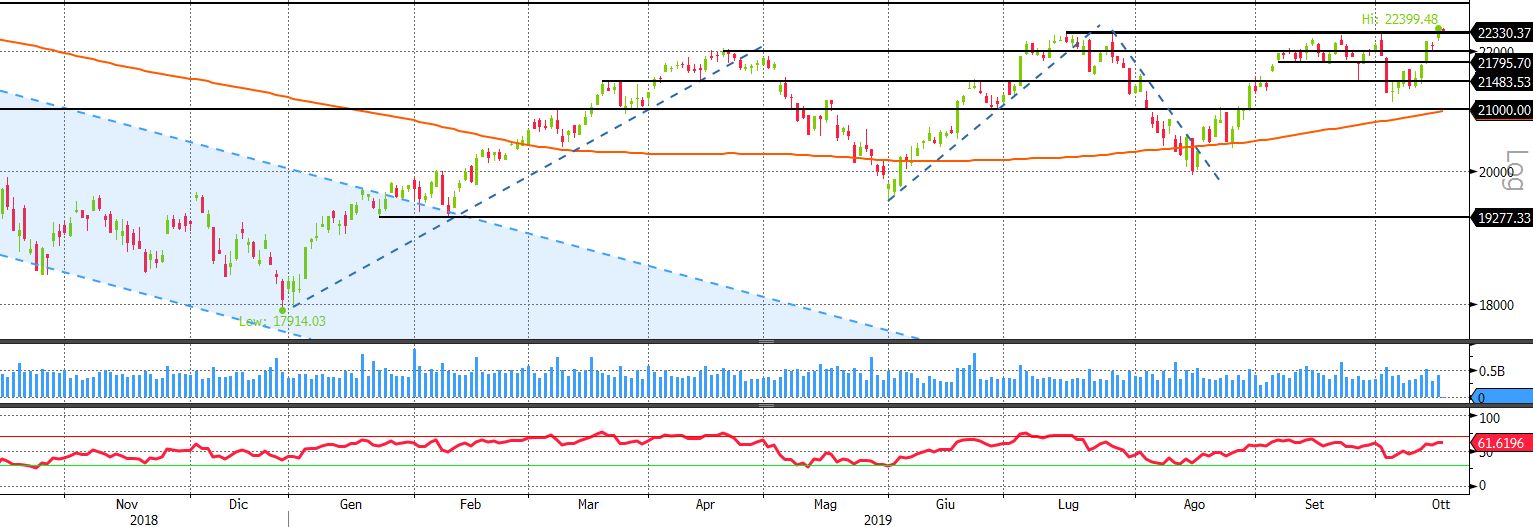This screenshot has height=527, width=1533.
Task: Click the Low: 17914.03 annotation
Action: click(282, 321)
